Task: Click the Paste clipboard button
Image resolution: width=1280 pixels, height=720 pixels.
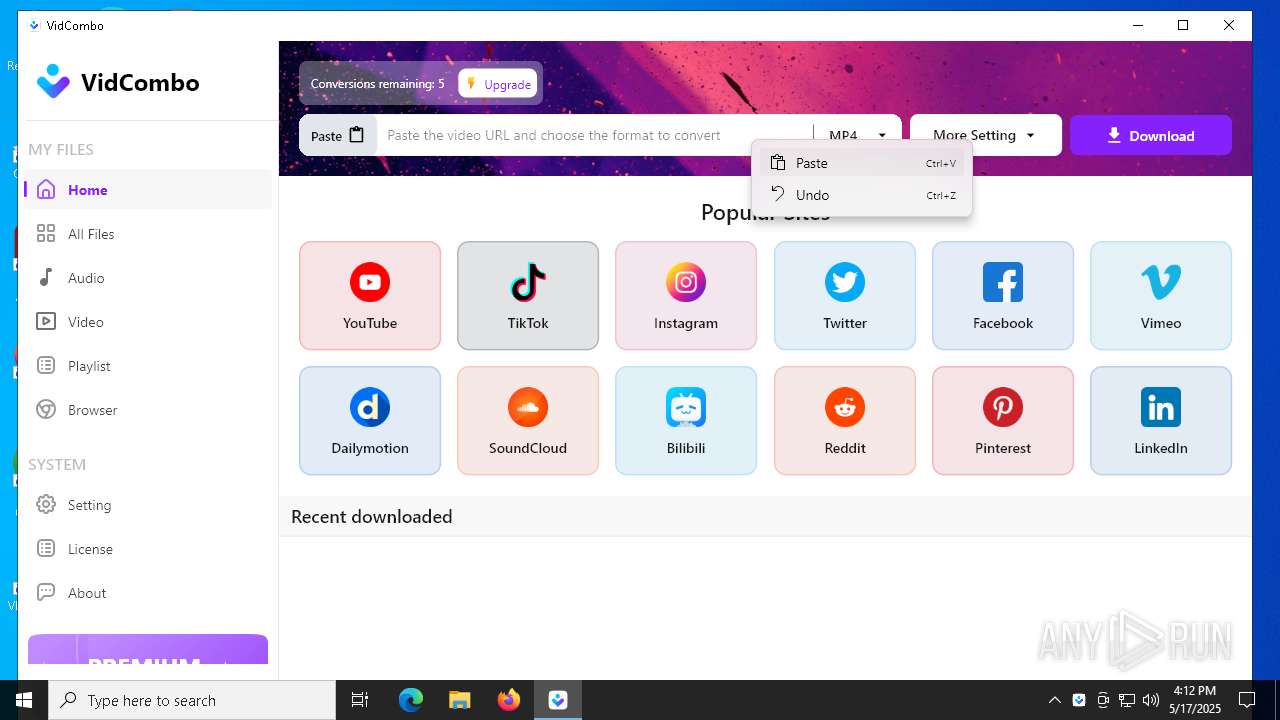Action: (338, 135)
